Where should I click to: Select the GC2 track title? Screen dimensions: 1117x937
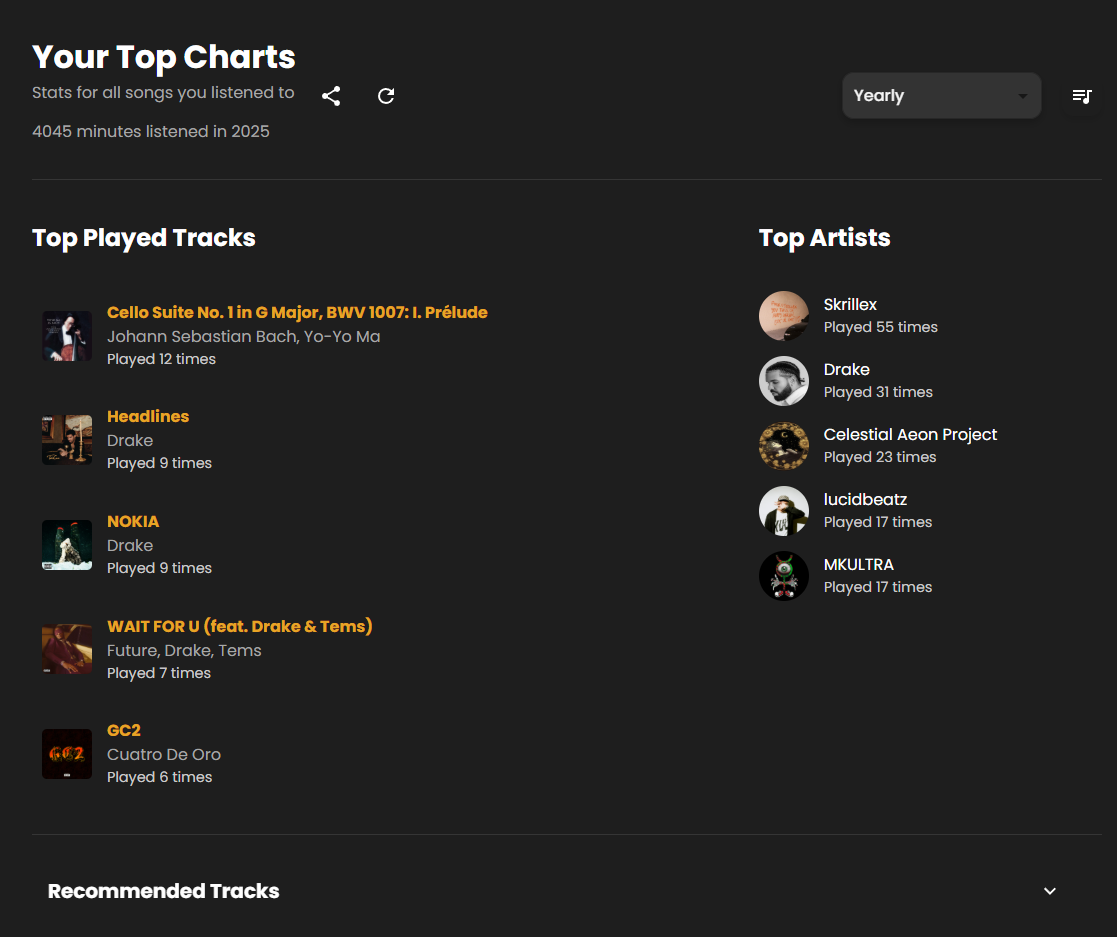(x=124, y=730)
